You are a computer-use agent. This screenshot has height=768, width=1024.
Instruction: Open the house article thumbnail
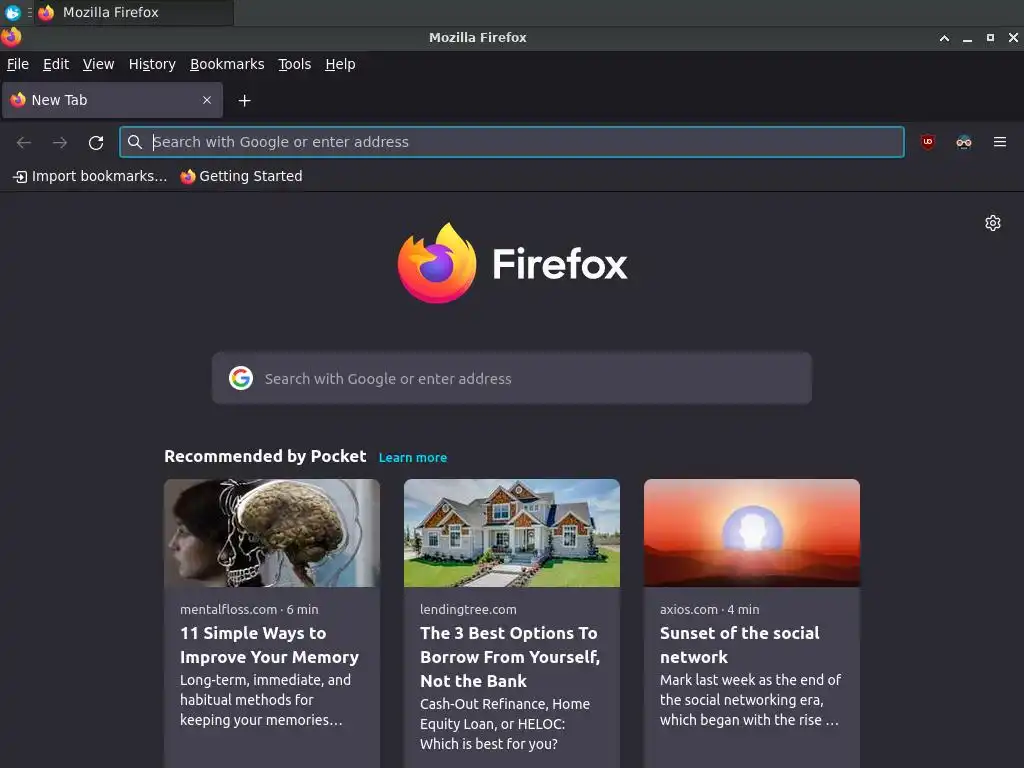pos(512,533)
